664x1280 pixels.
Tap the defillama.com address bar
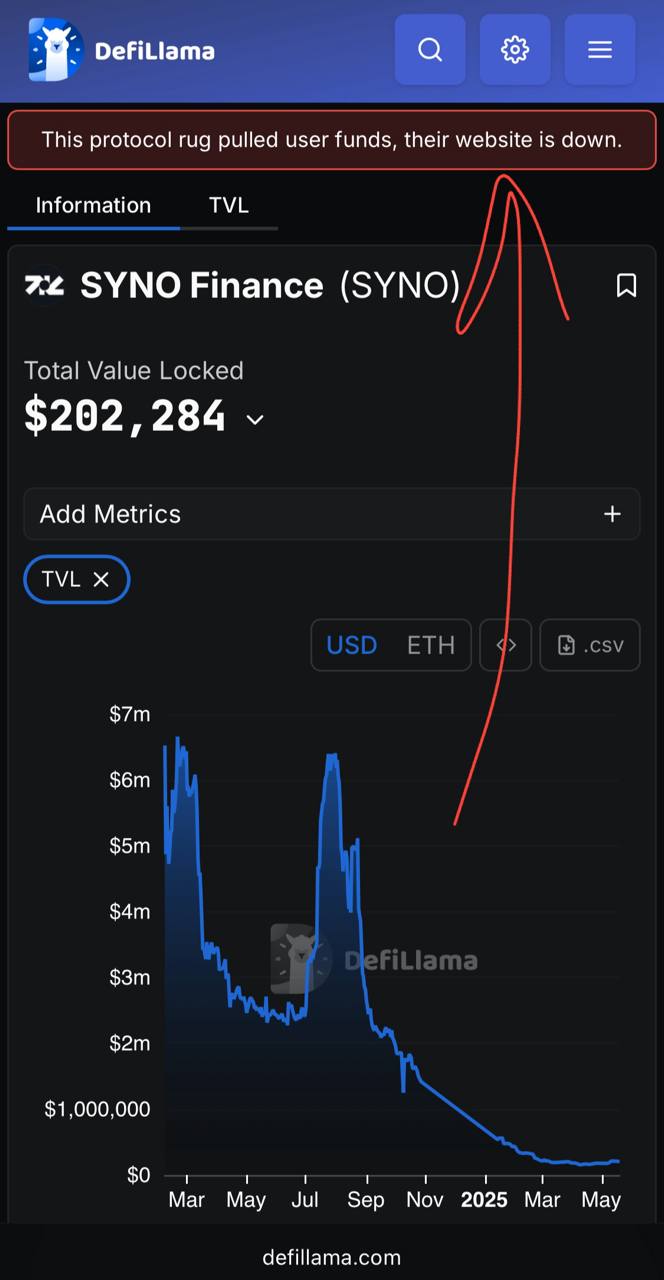(x=332, y=1257)
